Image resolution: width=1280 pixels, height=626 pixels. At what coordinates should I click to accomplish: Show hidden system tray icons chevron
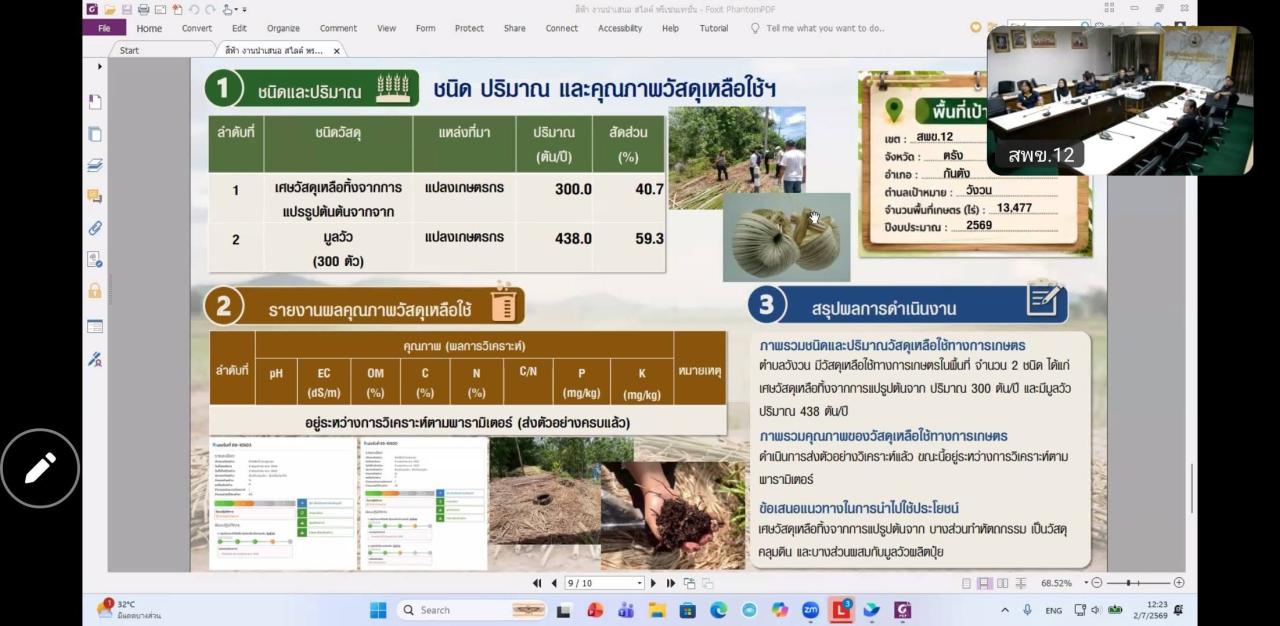tap(1005, 610)
